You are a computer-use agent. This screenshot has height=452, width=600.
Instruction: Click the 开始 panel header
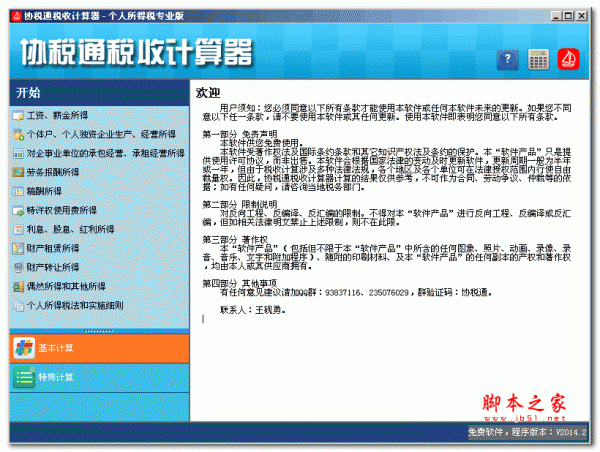99,93
